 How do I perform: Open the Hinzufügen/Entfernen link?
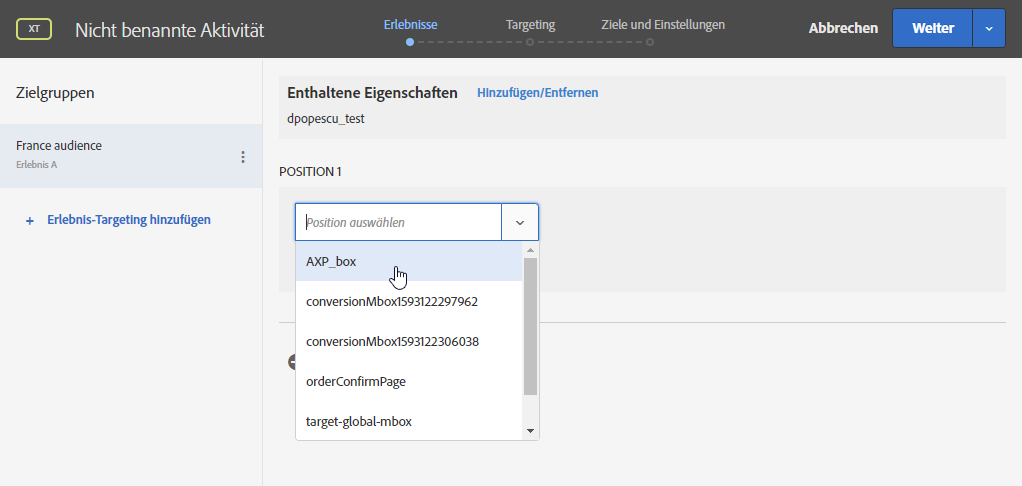537,93
